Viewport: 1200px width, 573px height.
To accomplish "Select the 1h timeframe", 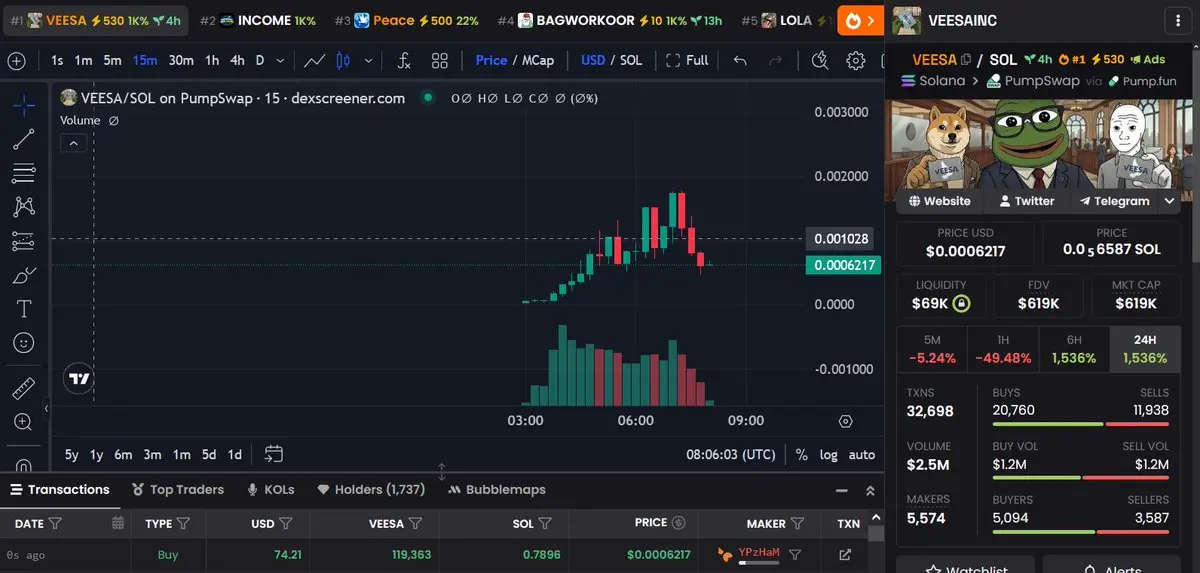I will [x=212, y=60].
